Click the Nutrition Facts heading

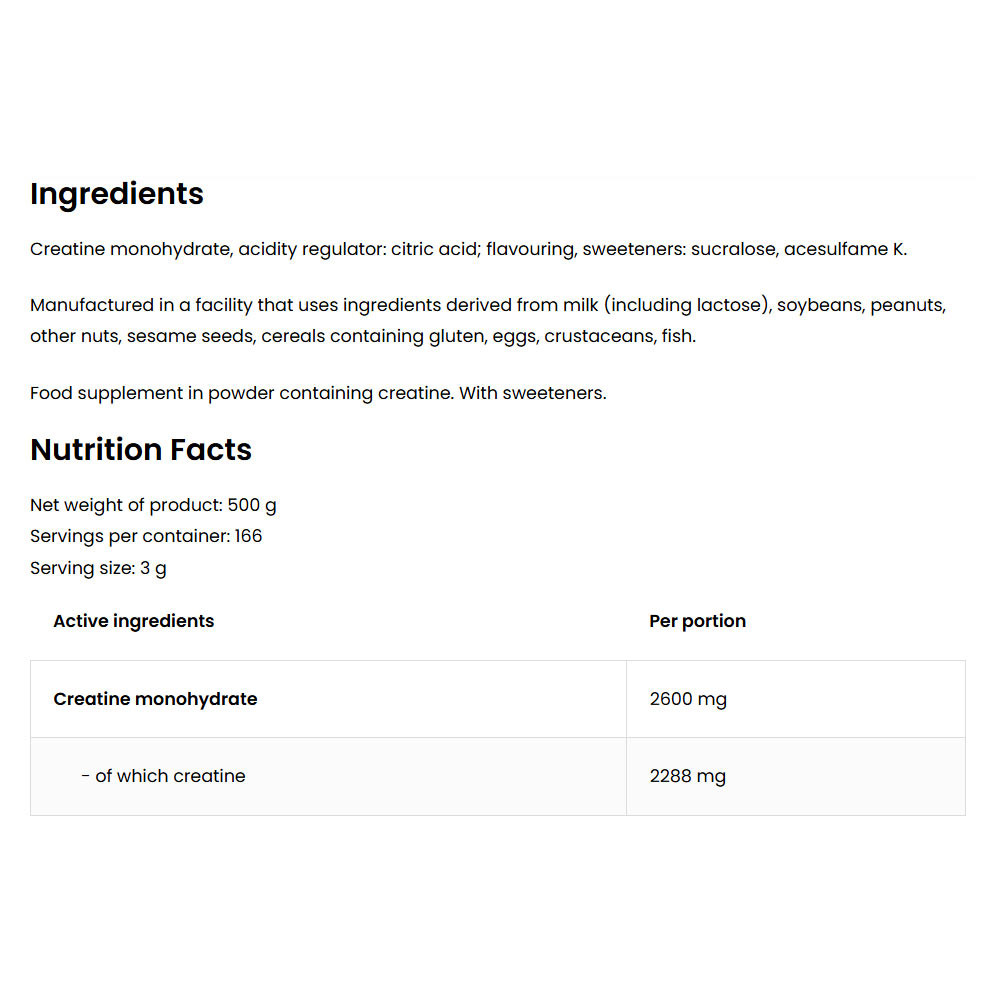click(x=141, y=450)
